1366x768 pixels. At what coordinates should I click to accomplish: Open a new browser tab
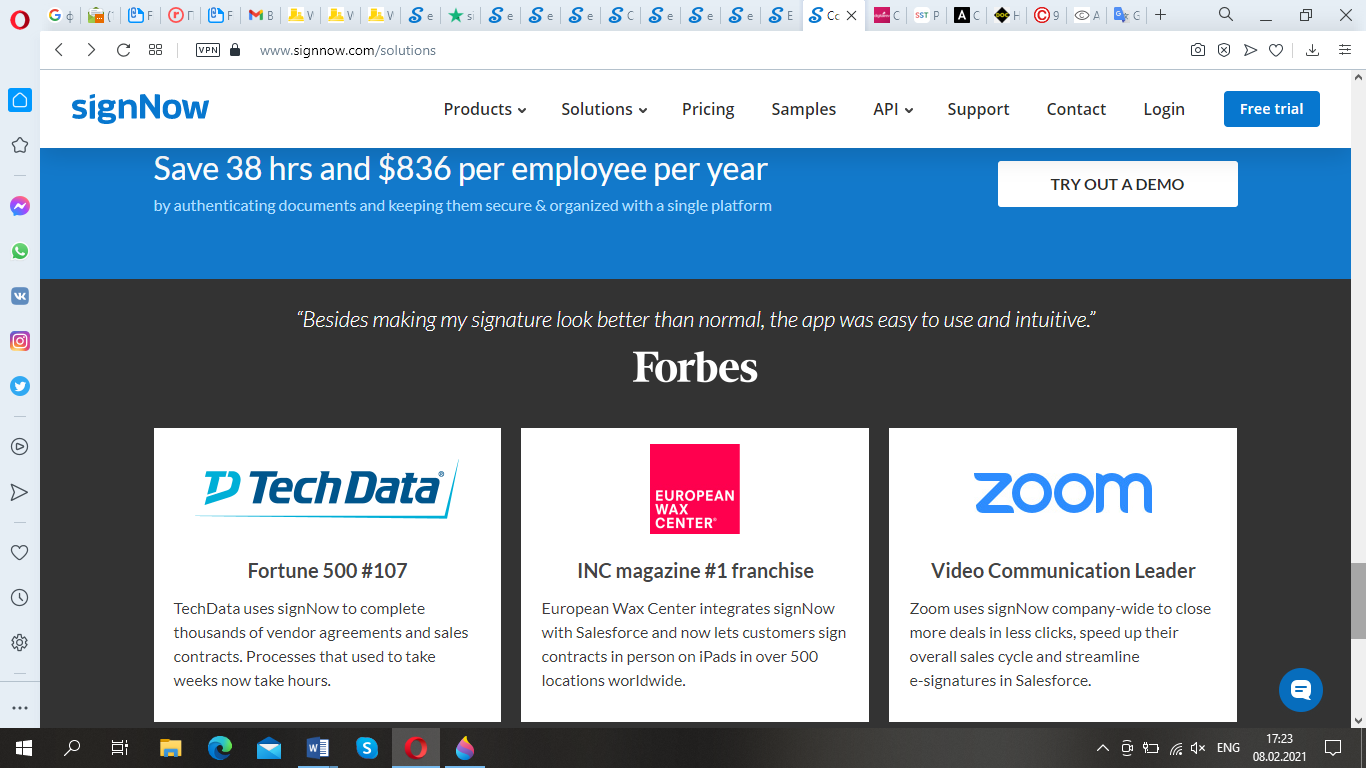(1161, 15)
